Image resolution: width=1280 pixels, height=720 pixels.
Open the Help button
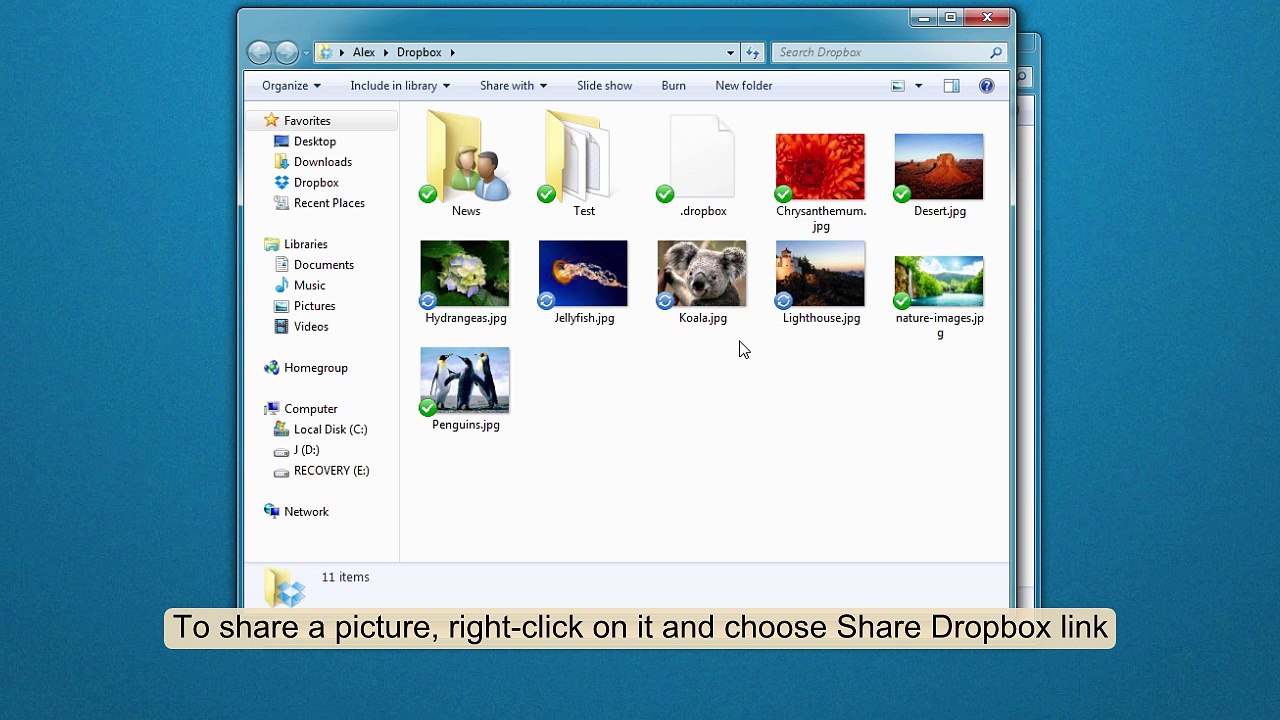point(987,86)
